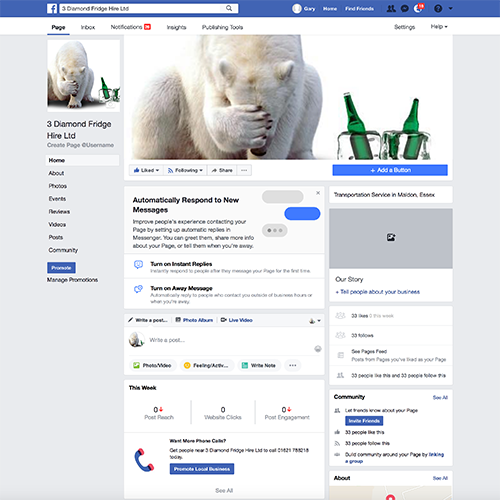This screenshot has width=500, height=500.
Task: Click Add a Button
Action: click(x=390, y=170)
